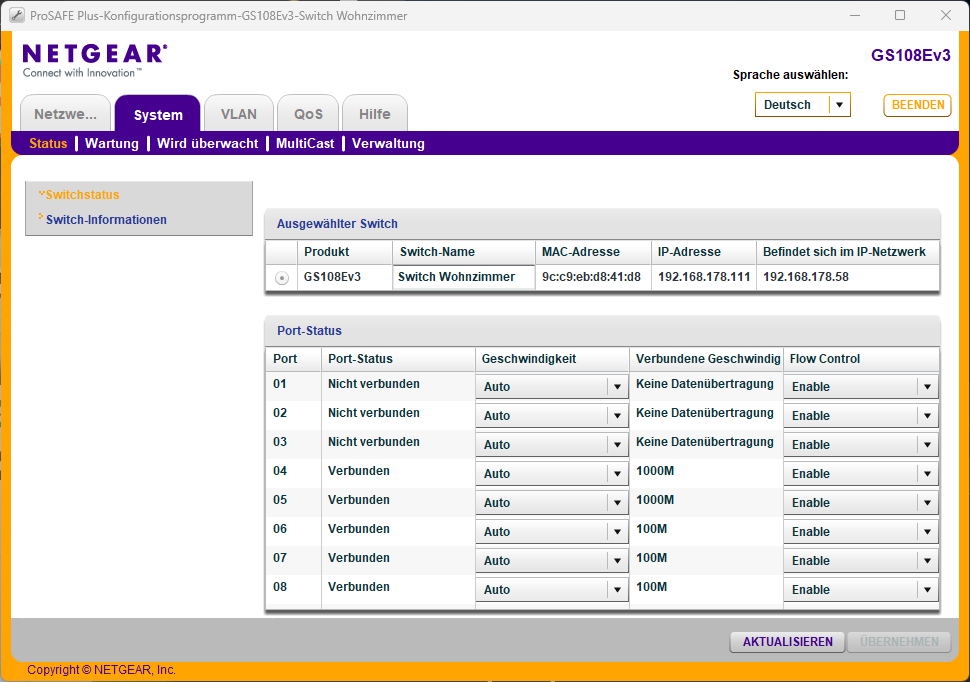Switch to the Netzwerk tab
The height and width of the screenshot is (682, 970).
pos(66,114)
